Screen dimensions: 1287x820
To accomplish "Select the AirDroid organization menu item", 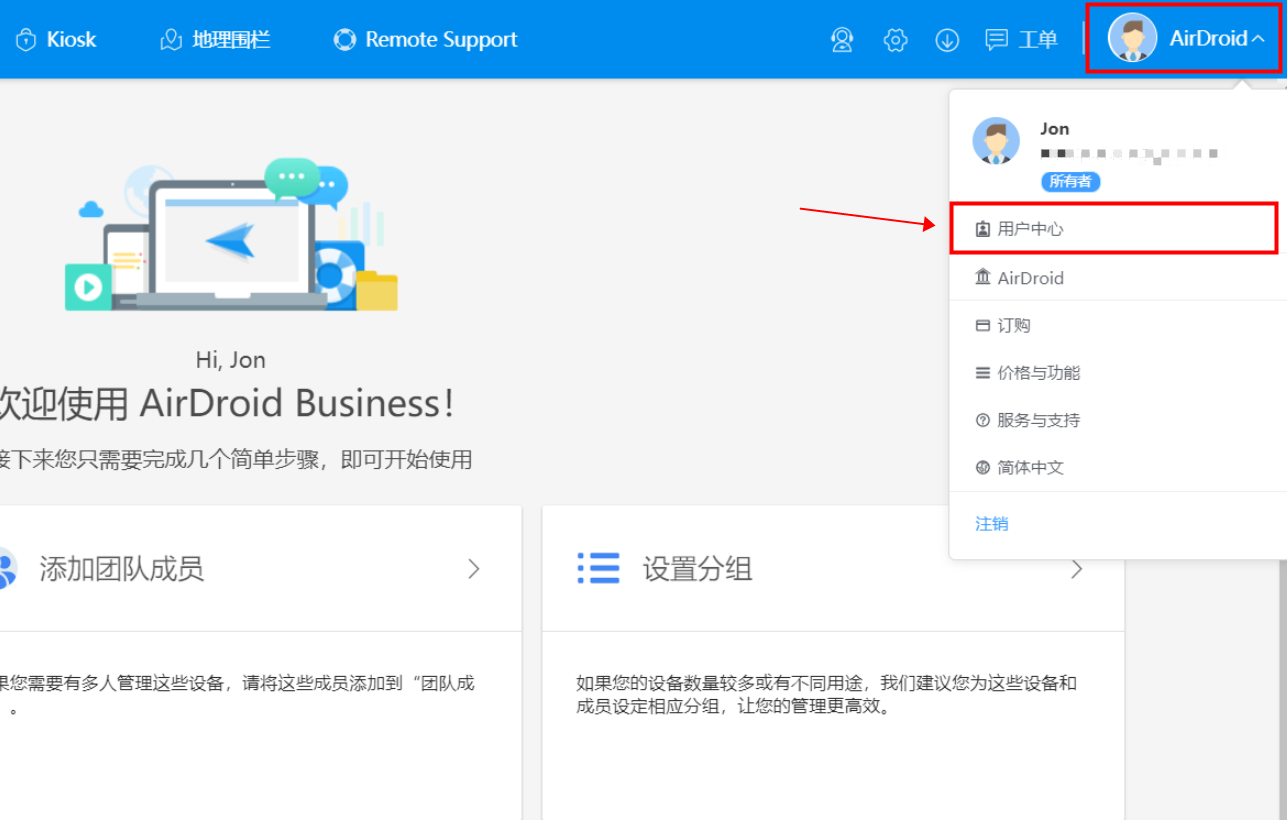I will coord(1118,278).
